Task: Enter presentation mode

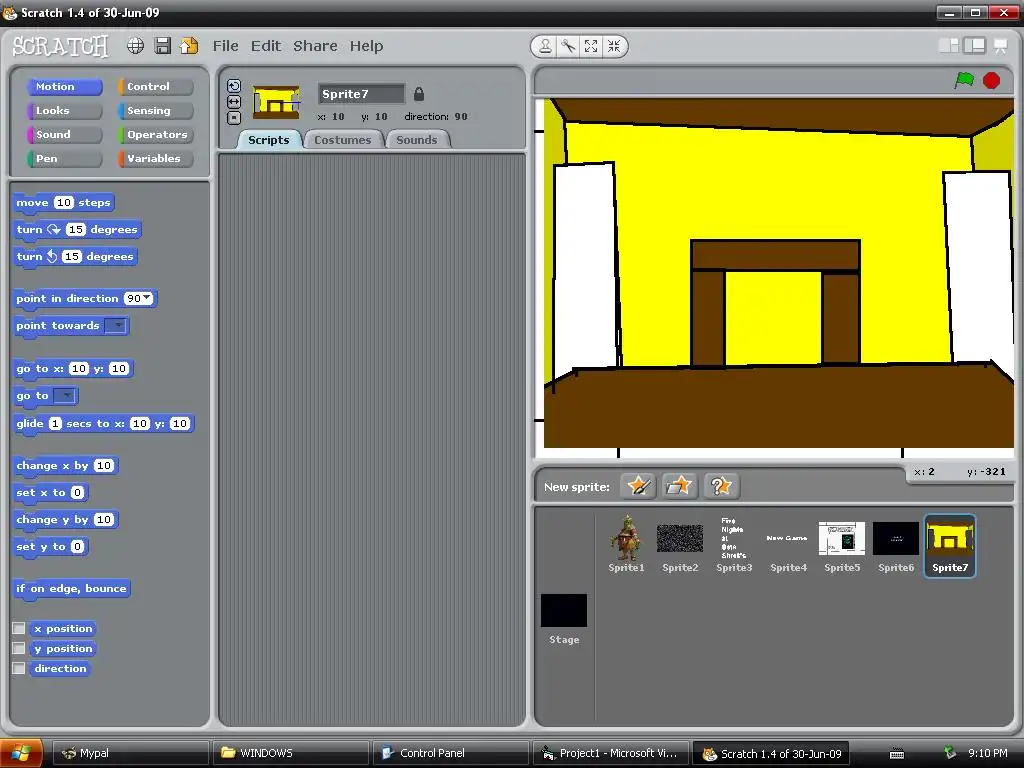Action: [1000, 46]
